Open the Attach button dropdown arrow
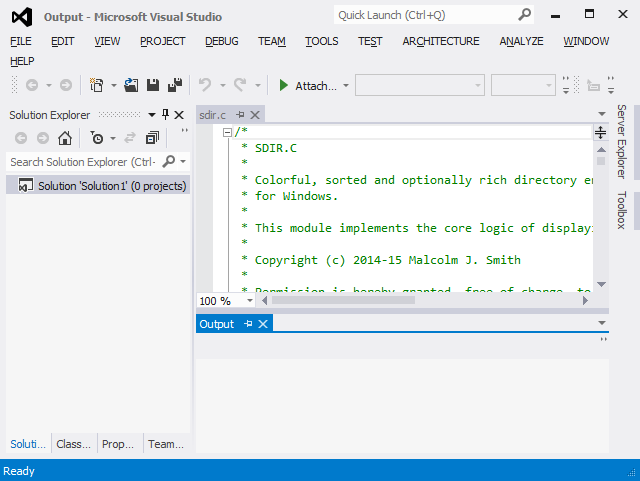 (x=346, y=85)
